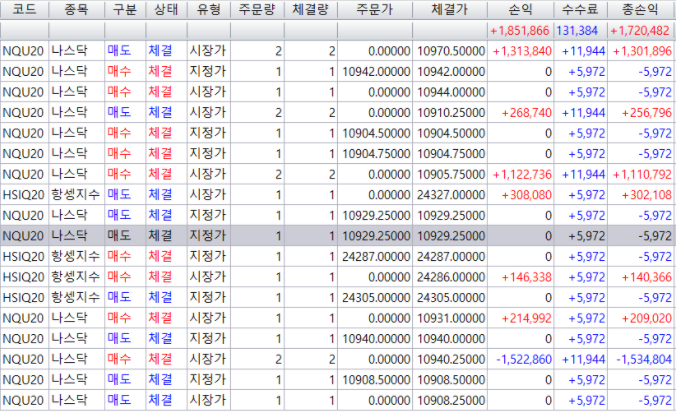Select the 체결량 column header
676x412 pixels.
310,9
